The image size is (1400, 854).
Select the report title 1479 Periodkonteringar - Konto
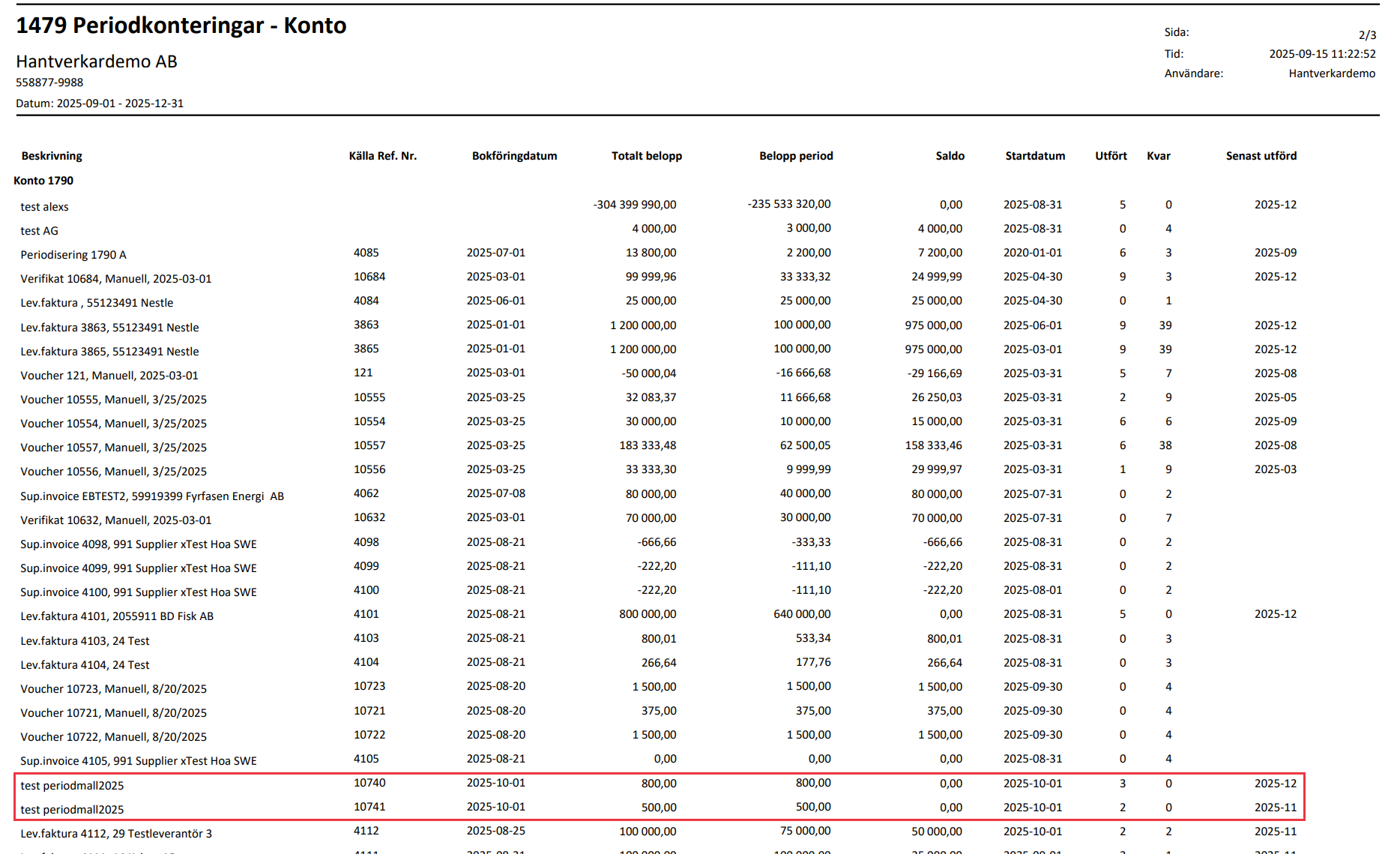[x=181, y=25]
